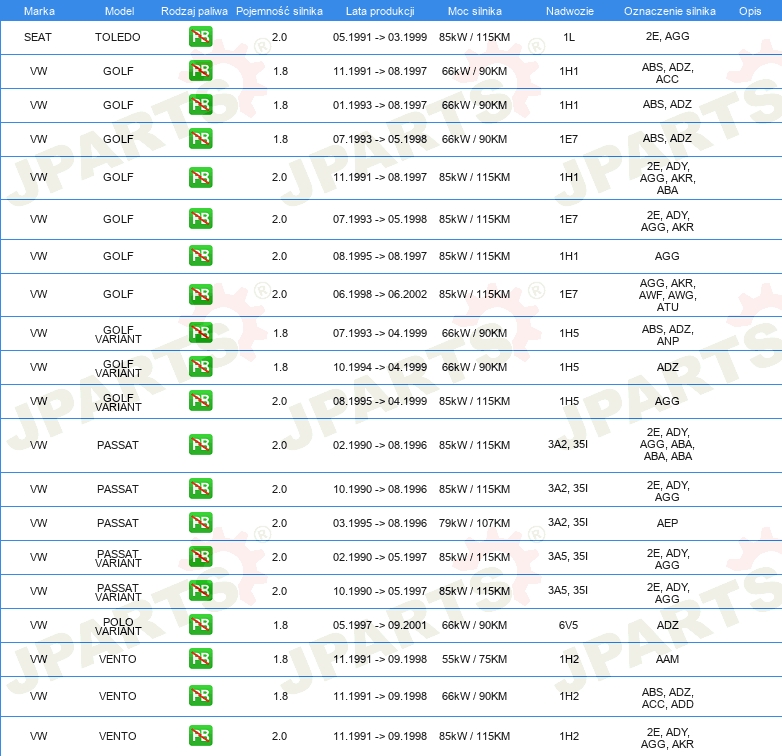Click date range 06.1998 -> 06.2002
Screen dimensions: 782x756
pyautogui.click(x=380, y=294)
